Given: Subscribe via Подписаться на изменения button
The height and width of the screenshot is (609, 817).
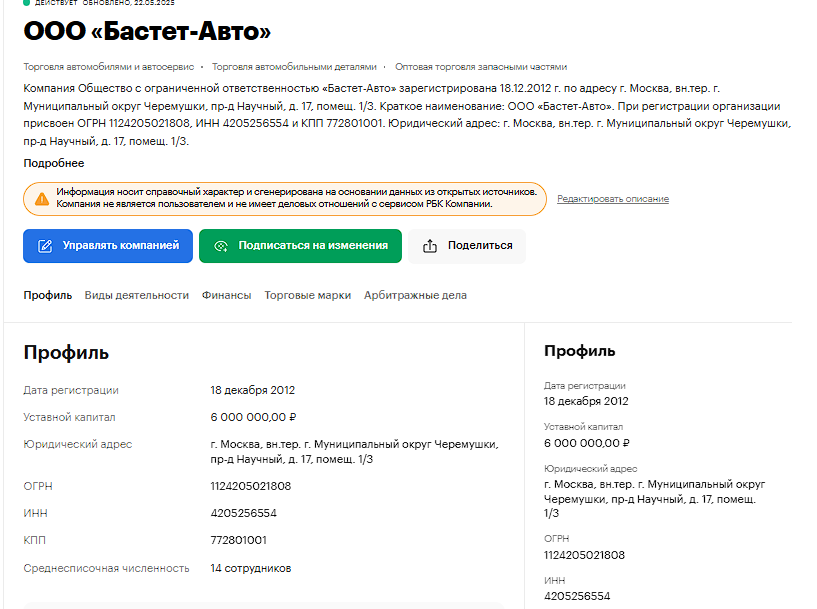Looking at the screenshot, I should pos(300,246).
